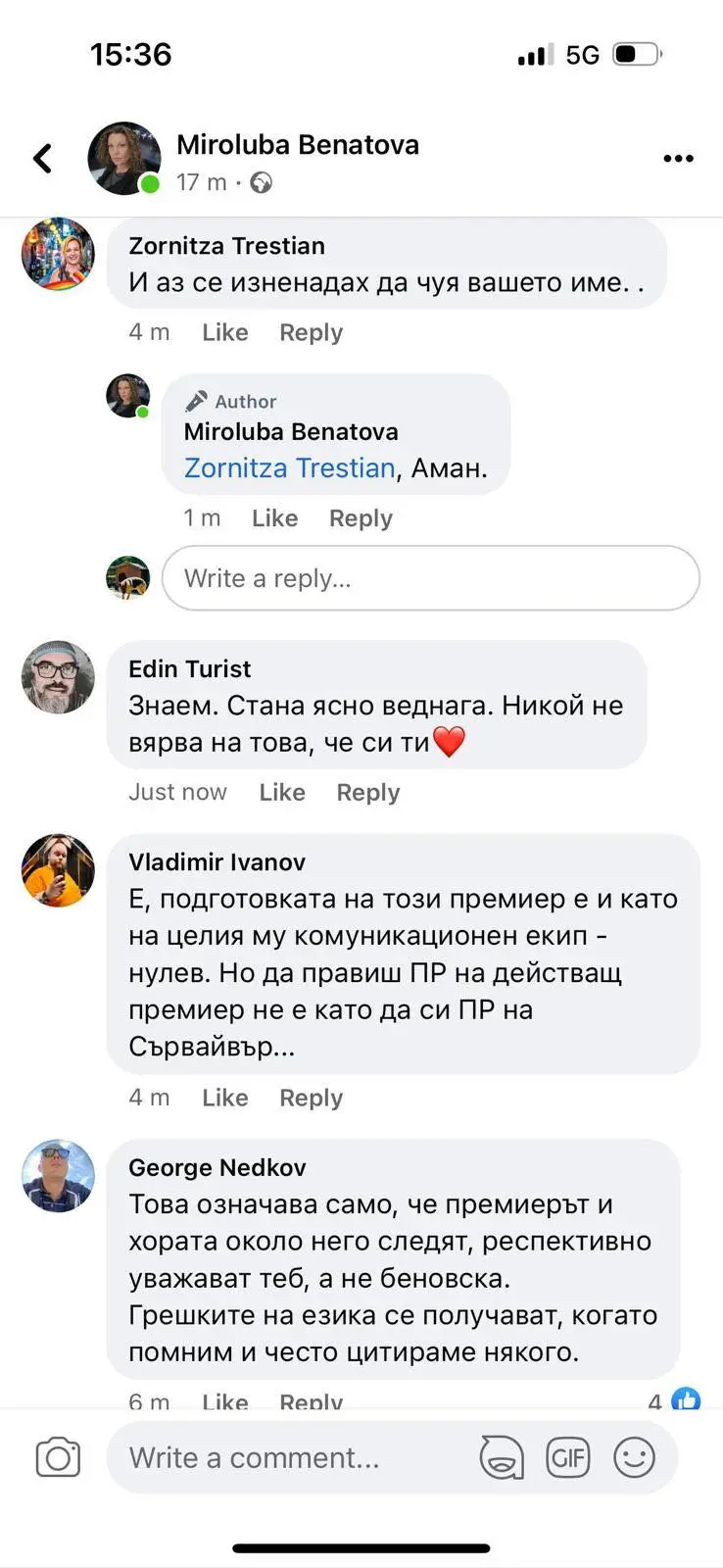Screen dimensions: 723x1568
Task: Tap the Write a reply field
Action: tap(430, 578)
